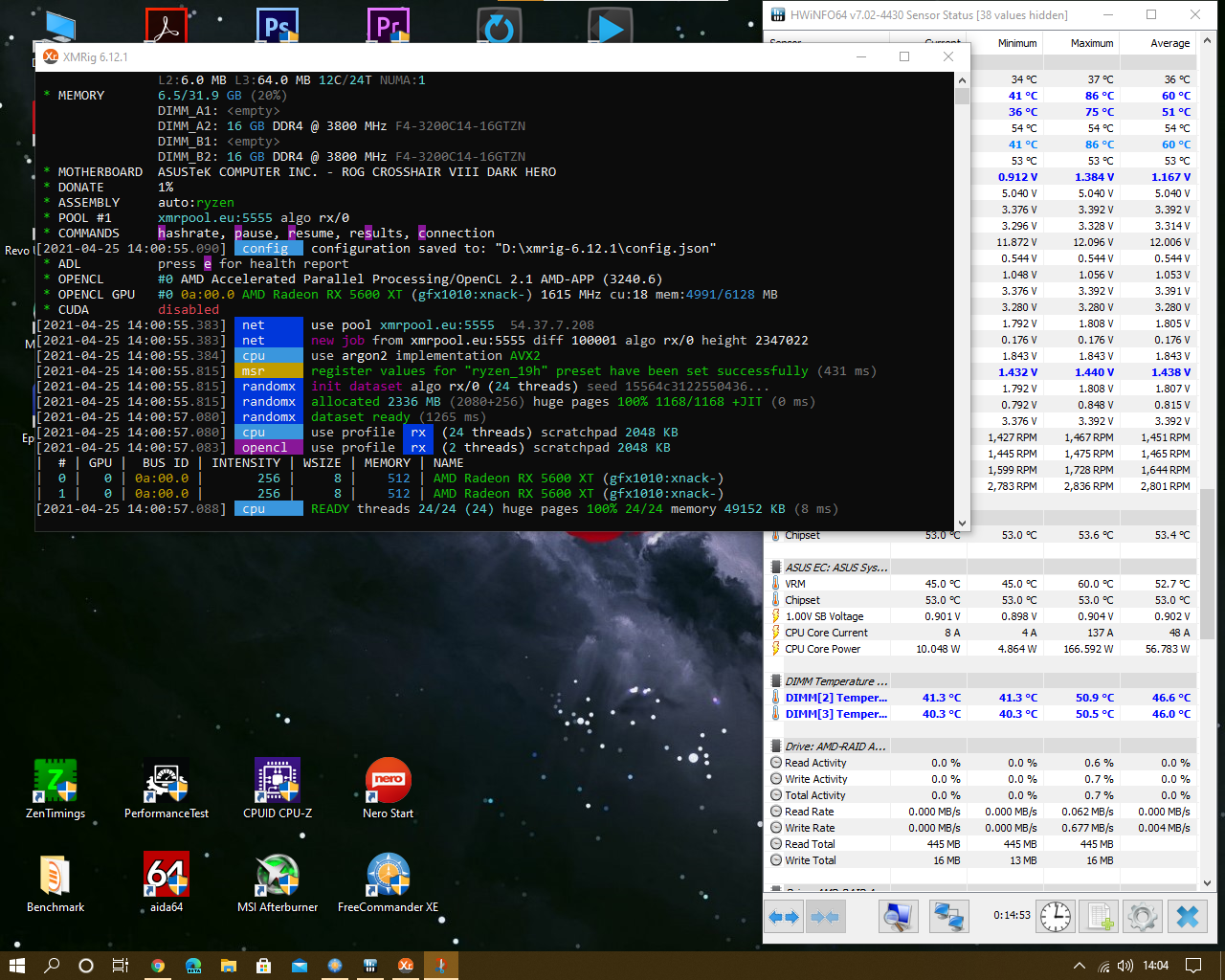This screenshot has width=1225, height=980.
Task: Open network status in system tray
Action: [x=1104, y=966]
